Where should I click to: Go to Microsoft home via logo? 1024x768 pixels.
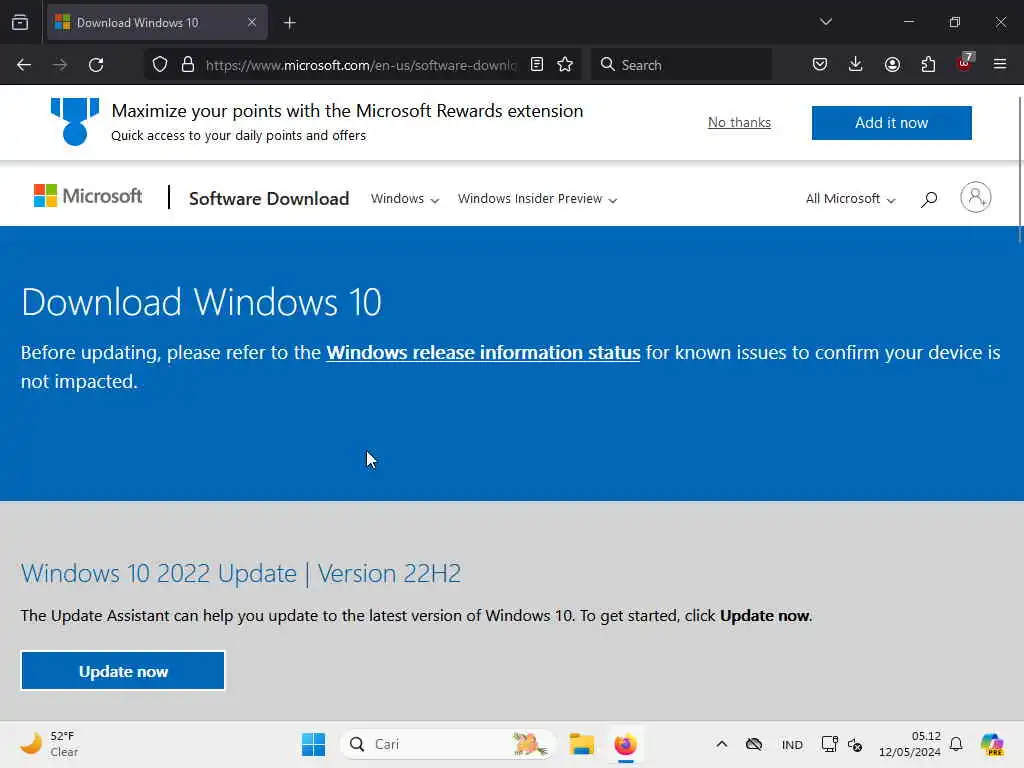[88, 196]
